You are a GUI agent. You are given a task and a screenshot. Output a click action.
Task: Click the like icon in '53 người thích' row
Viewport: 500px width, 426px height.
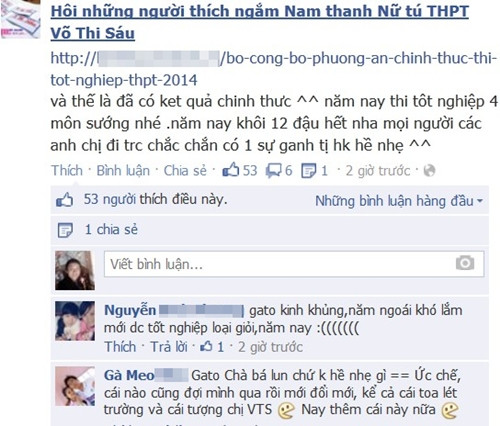point(65,200)
